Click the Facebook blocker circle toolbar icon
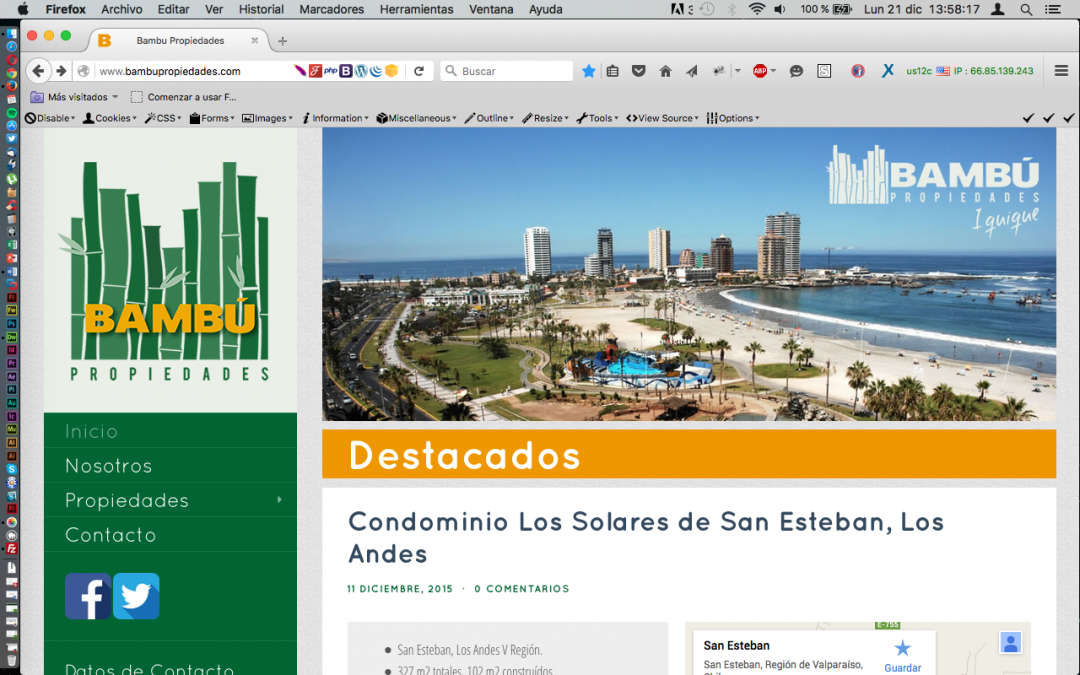 pyautogui.click(x=858, y=71)
